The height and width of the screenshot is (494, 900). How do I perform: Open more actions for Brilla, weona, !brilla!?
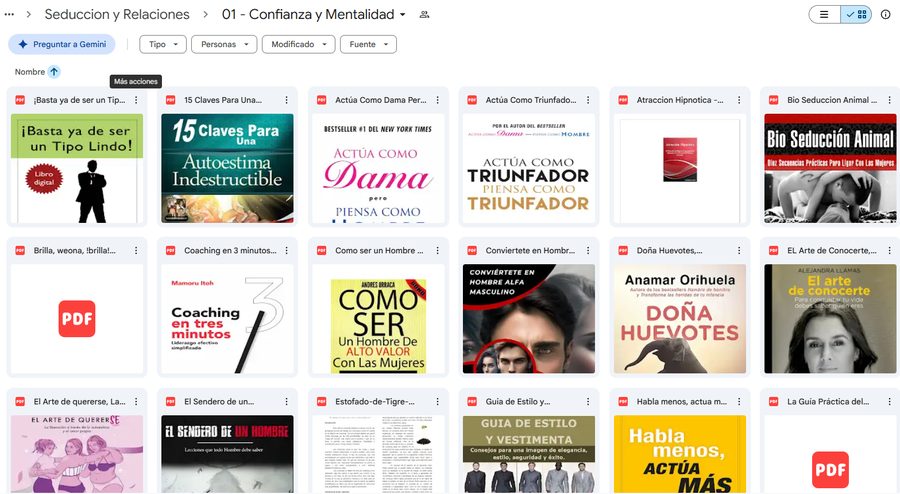point(136,251)
